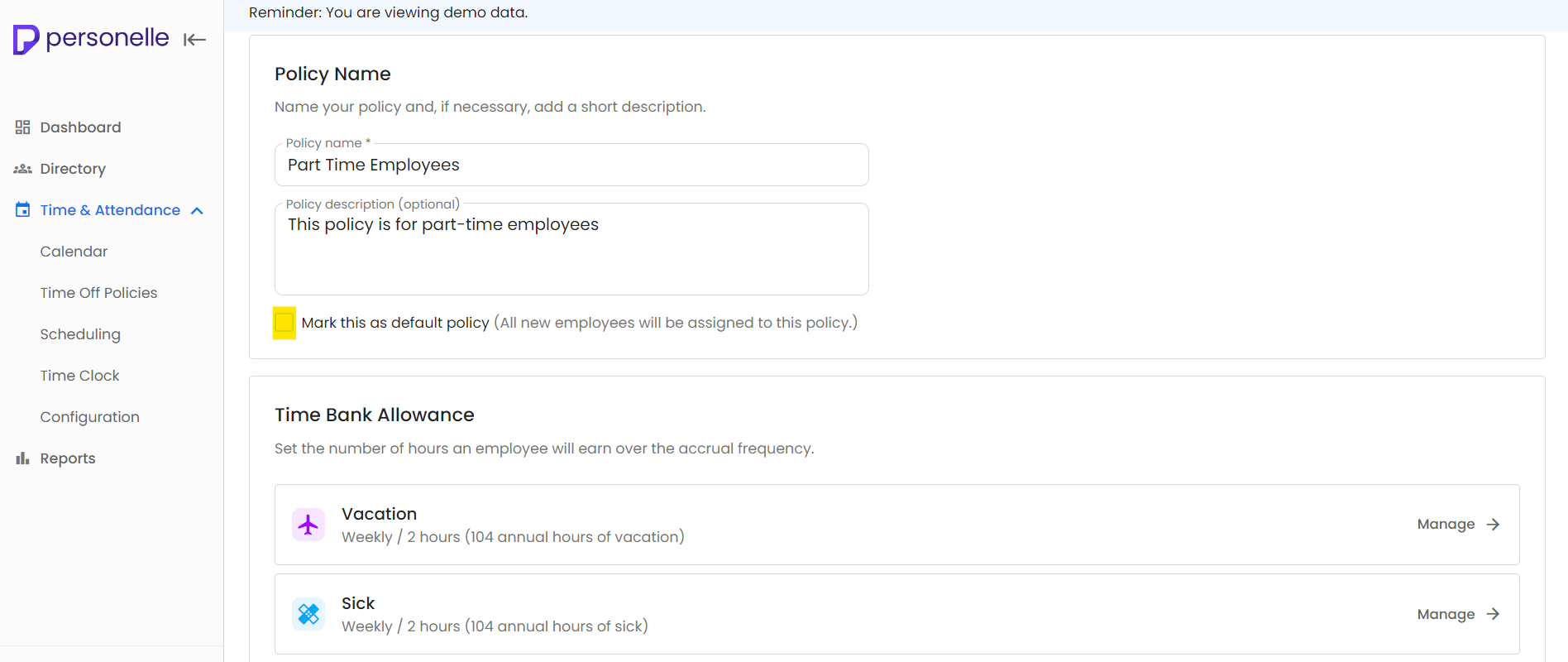Select the Time & Attendance calendar icon
This screenshot has height=662, width=1568.
(x=22, y=209)
